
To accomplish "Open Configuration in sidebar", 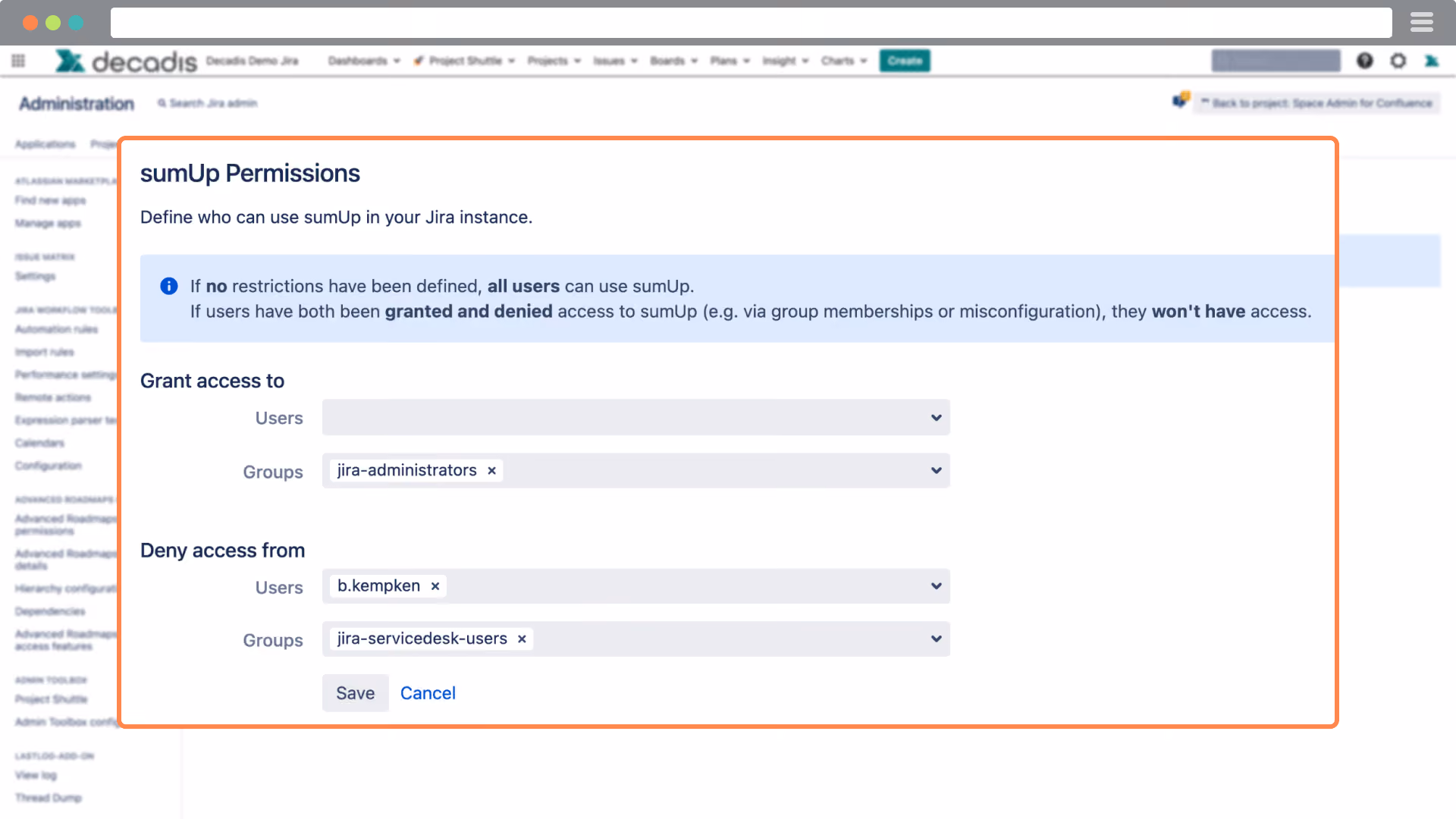I will (48, 466).
